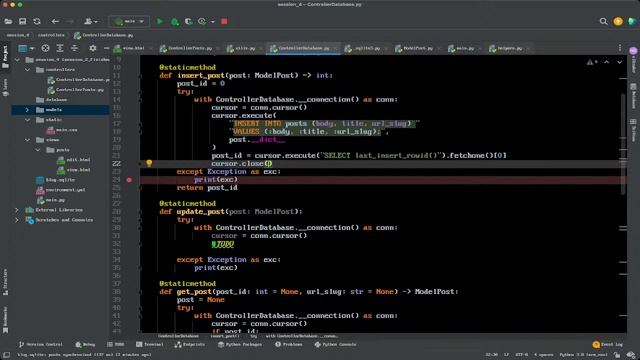Image resolution: width=640 pixels, height=360 pixels.
Task: Click the Python interpreter status bar entry
Action: pos(583,355)
